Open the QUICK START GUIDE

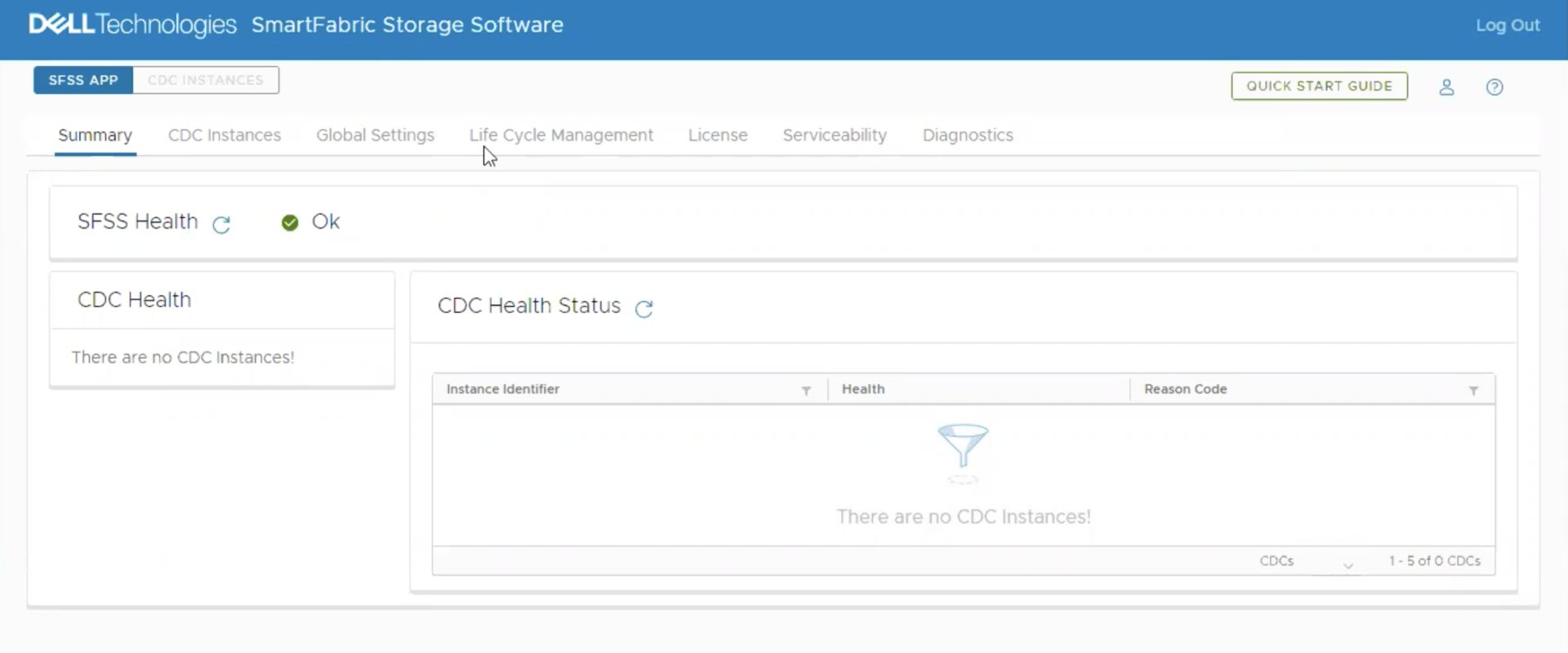click(1319, 86)
